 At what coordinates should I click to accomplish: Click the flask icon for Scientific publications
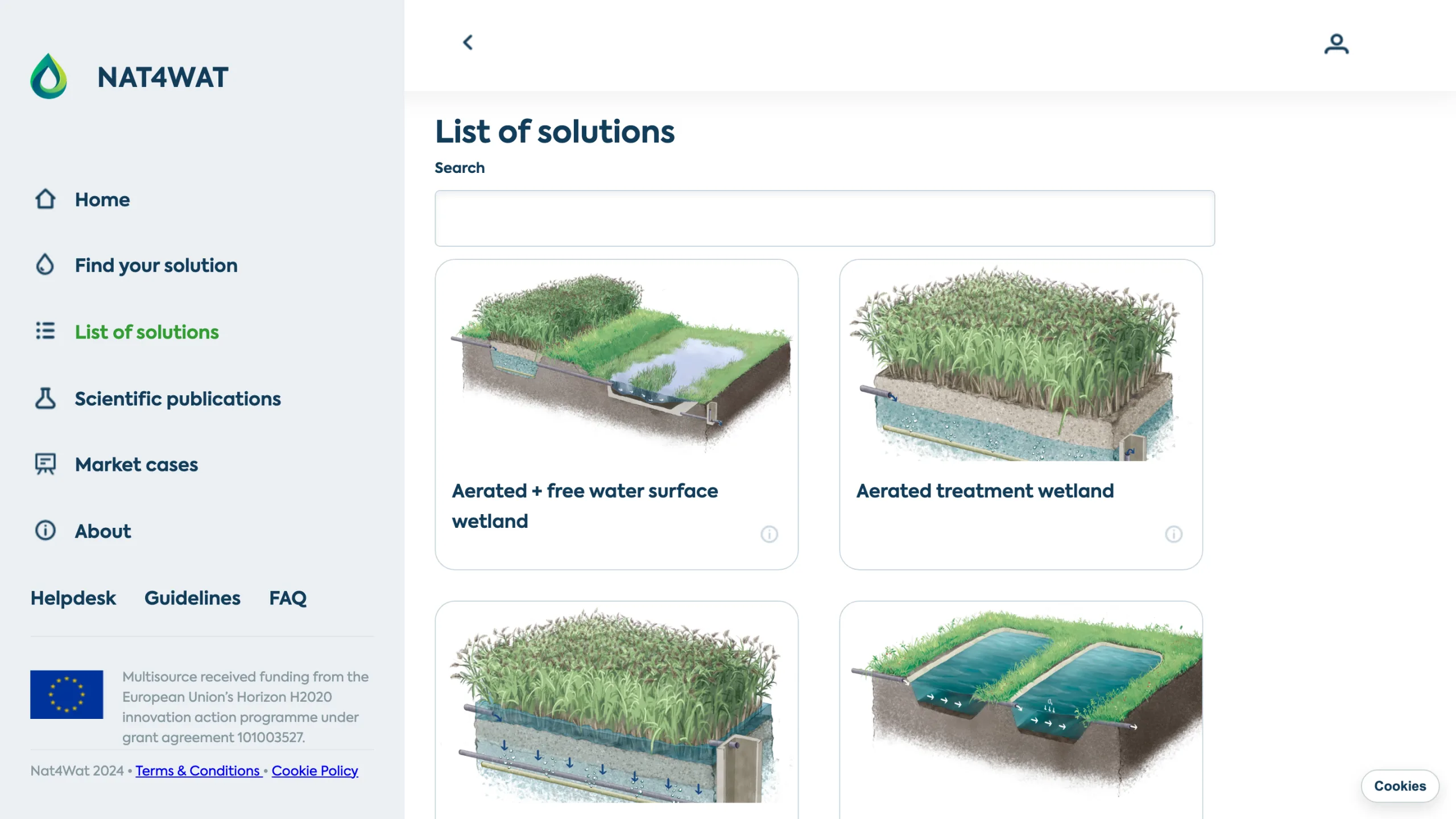(x=45, y=398)
